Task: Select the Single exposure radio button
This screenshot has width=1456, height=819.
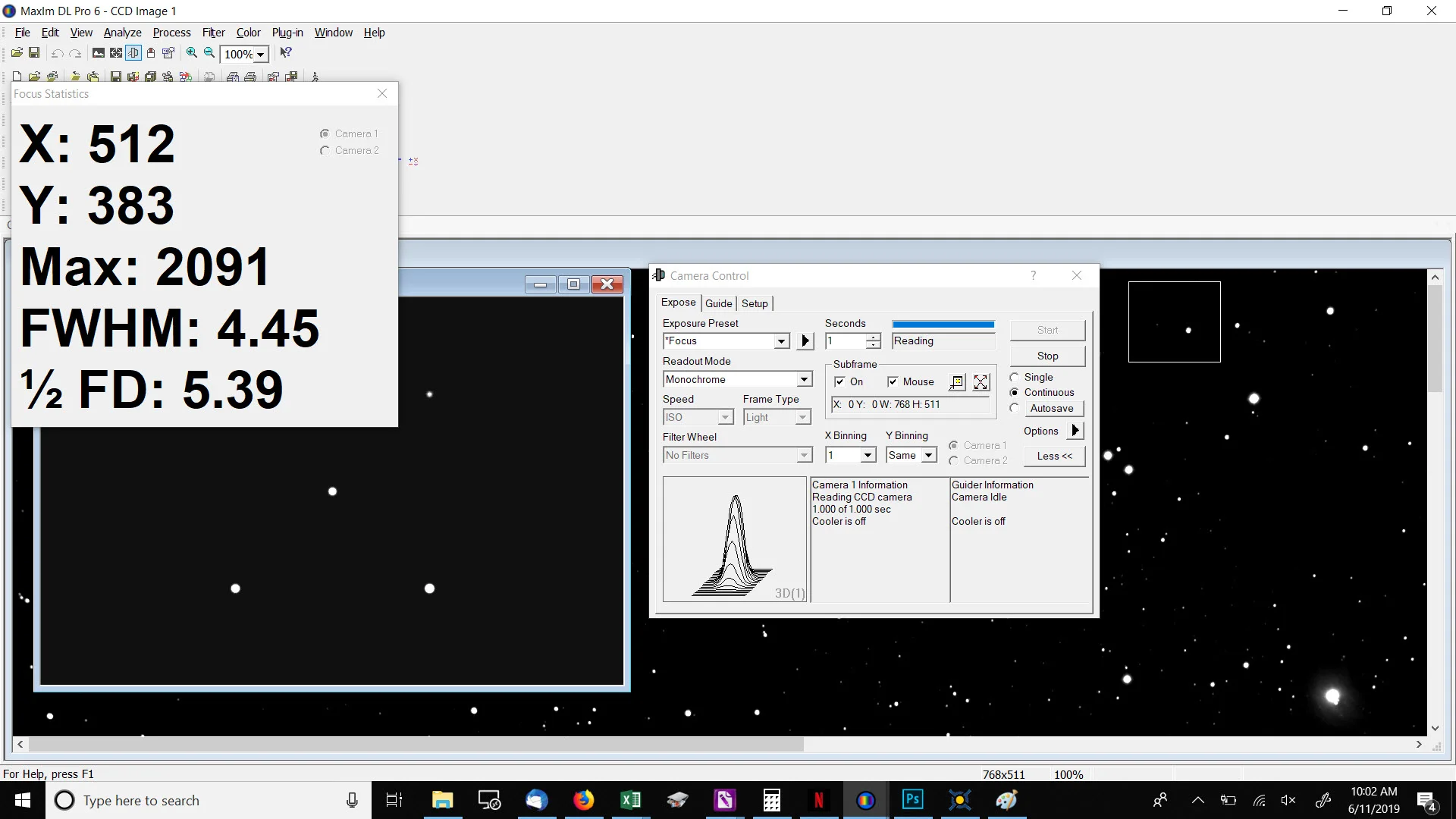Action: 1015,377
